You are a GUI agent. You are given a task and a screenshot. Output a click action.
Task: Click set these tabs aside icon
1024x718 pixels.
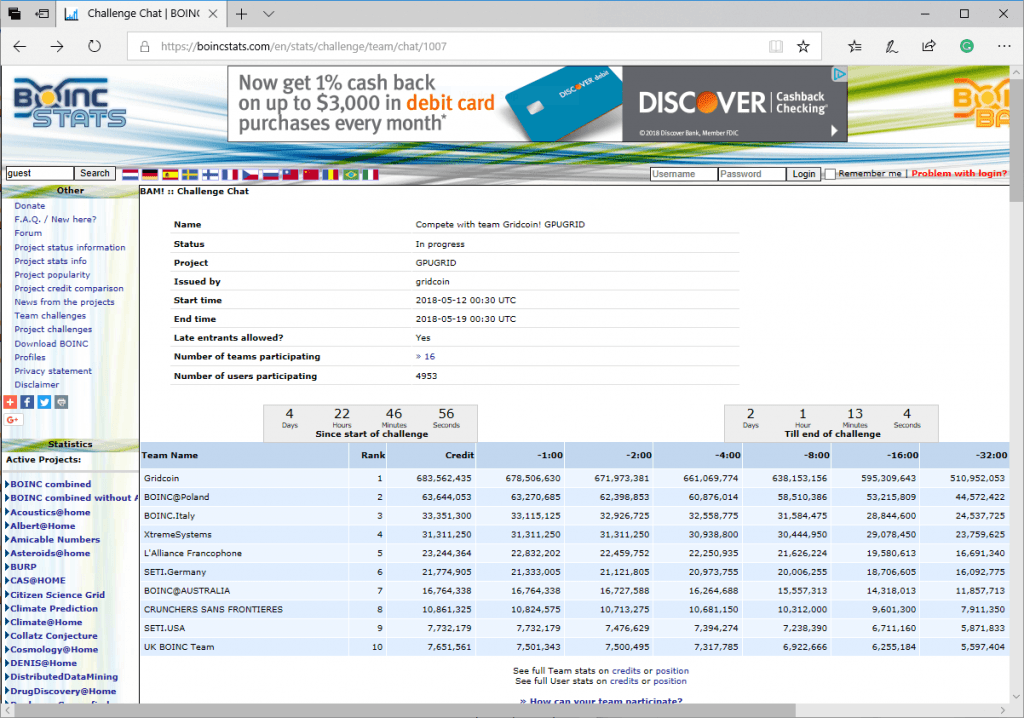[42, 14]
